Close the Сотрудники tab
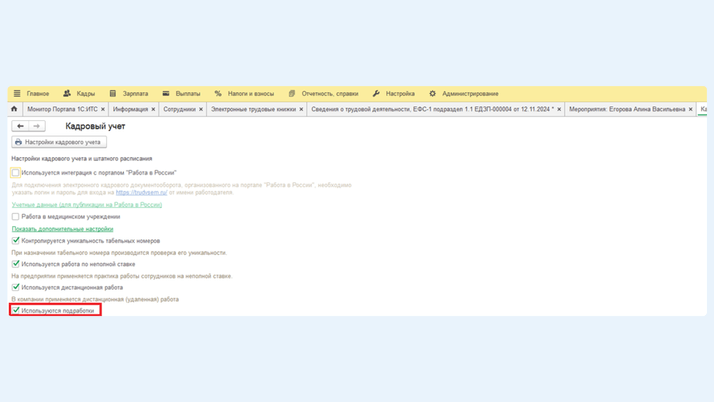 point(201,109)
